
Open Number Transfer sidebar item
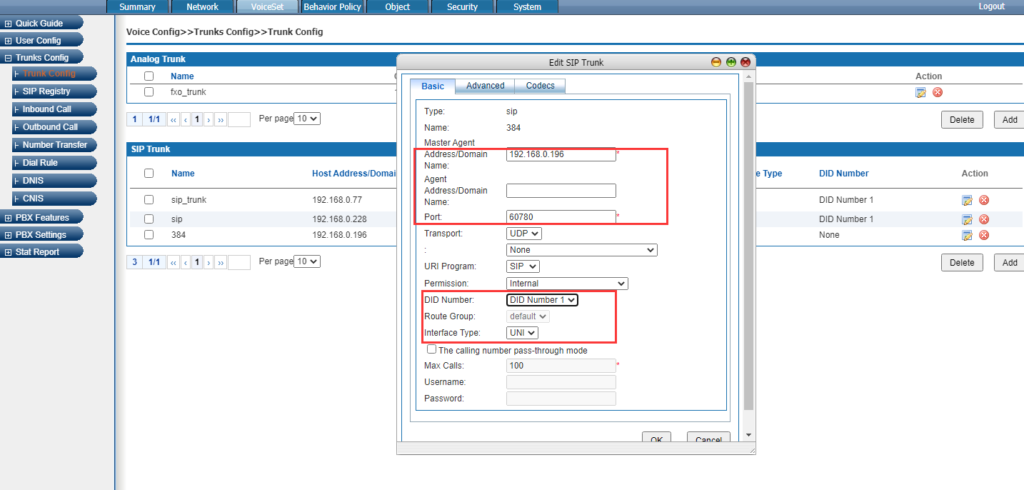coord(54,144)
